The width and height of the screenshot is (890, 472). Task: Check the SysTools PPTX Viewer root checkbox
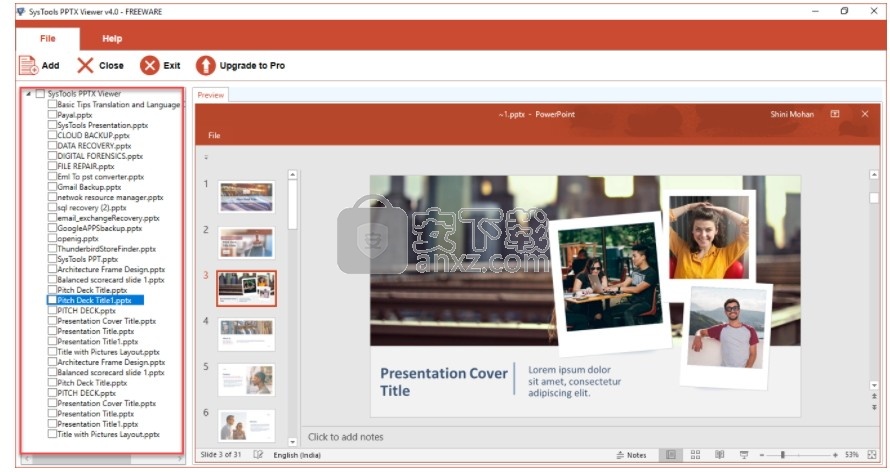click(40, 94)
